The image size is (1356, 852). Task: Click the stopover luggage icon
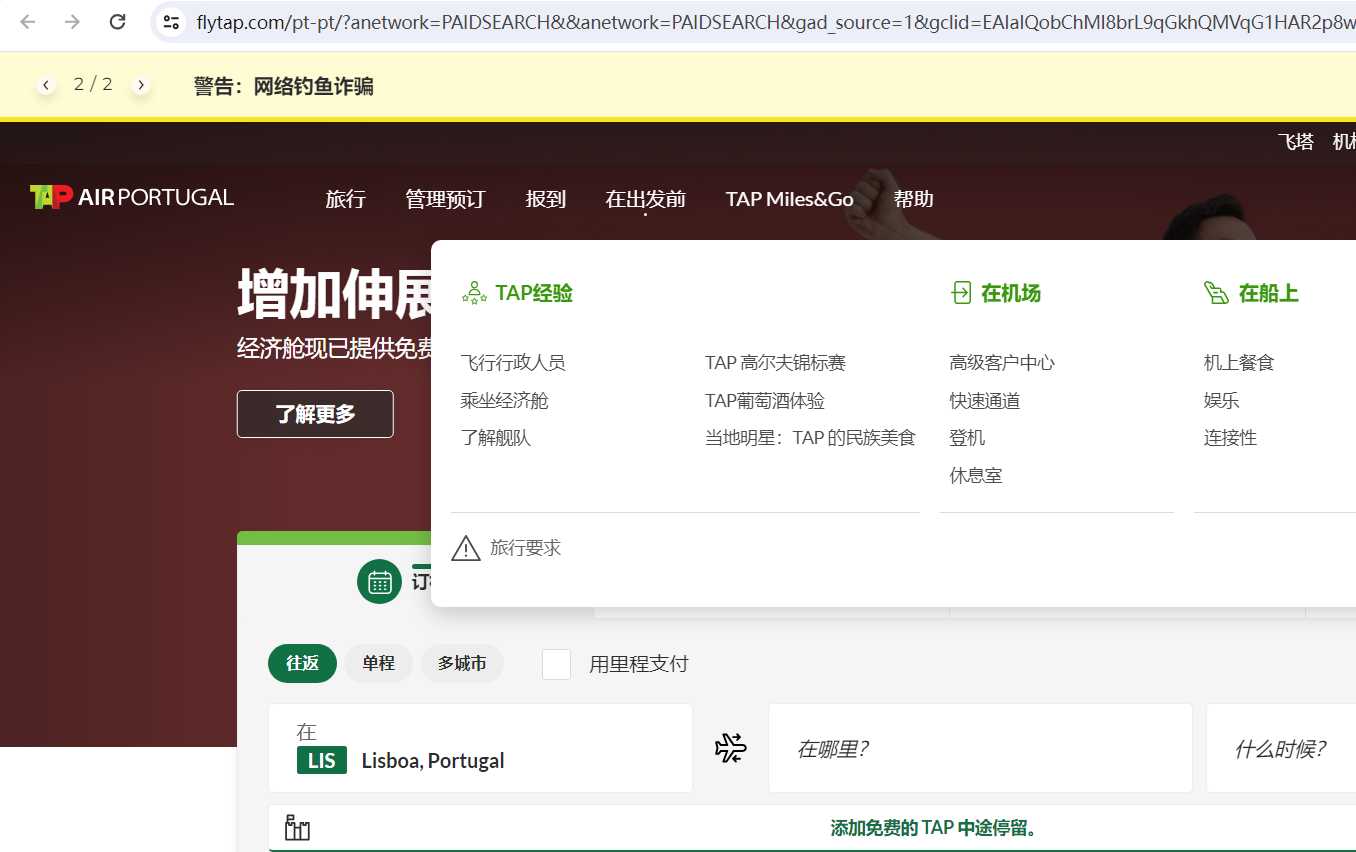click(x=297, y=828)
